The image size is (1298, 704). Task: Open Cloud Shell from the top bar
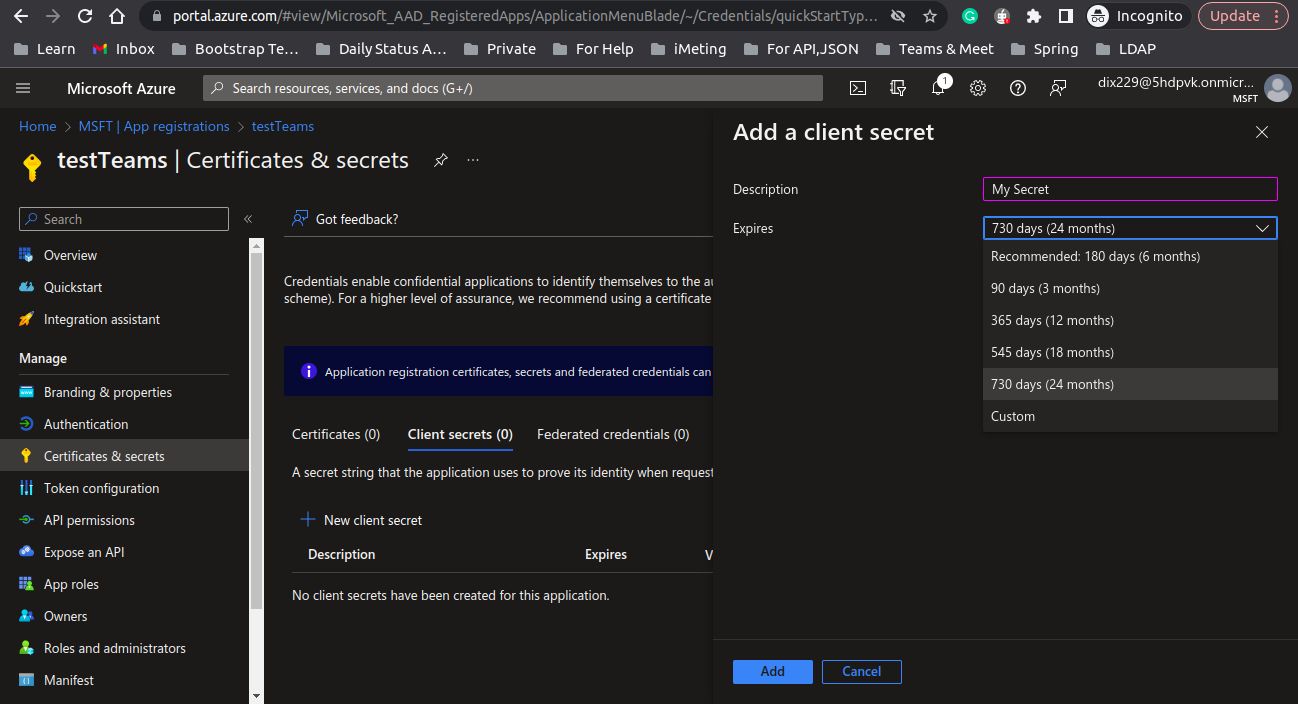857,88
